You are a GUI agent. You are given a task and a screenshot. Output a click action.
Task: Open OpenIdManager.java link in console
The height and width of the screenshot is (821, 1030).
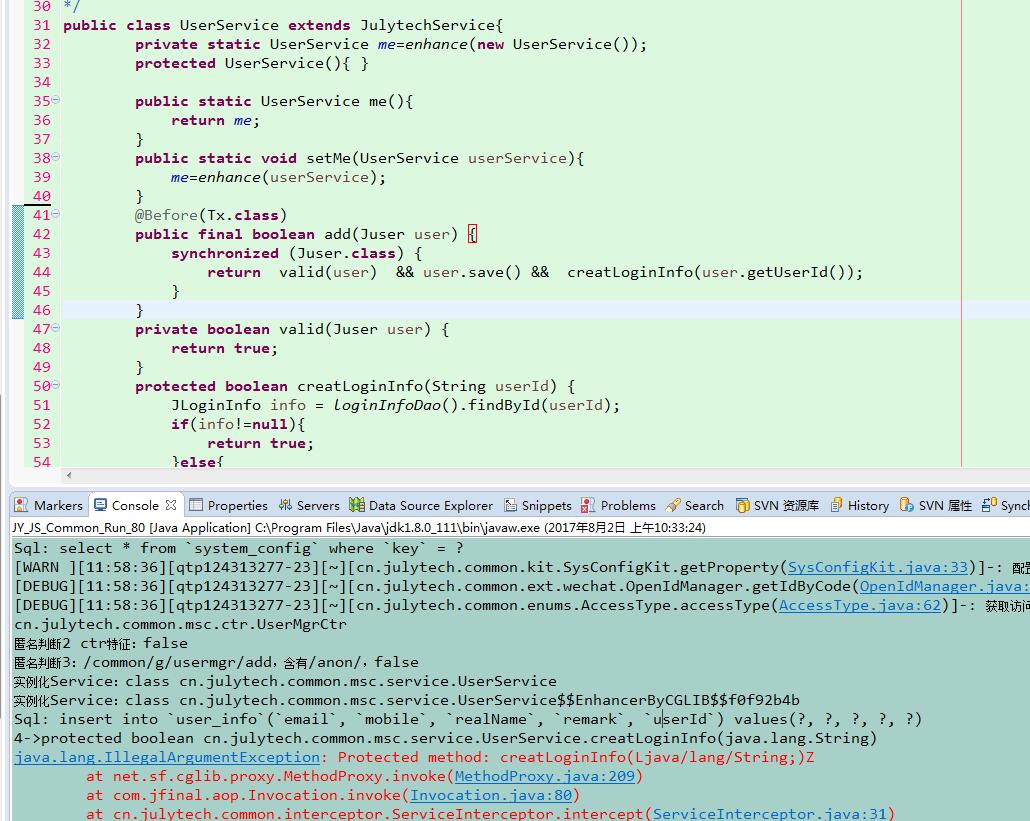[944, 587]
